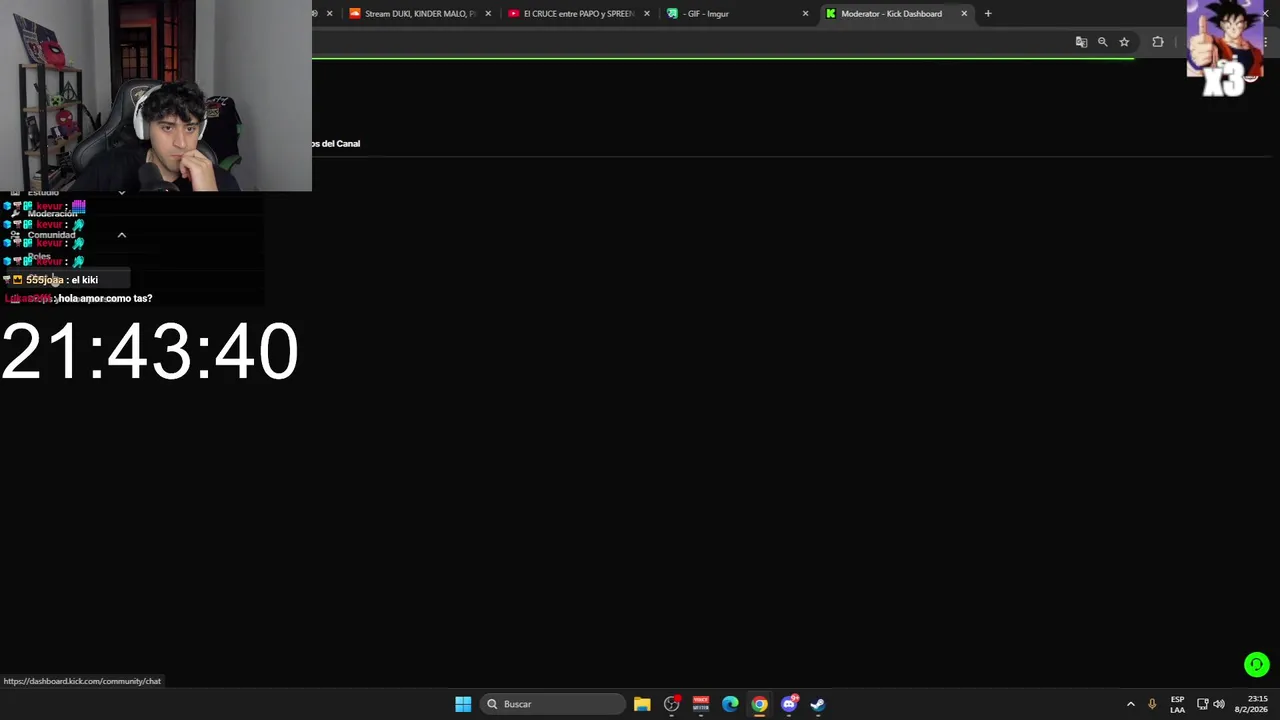Open the Windows Start menu
1280x720 pixels.
pyautogui.click(x=463, y=704)
